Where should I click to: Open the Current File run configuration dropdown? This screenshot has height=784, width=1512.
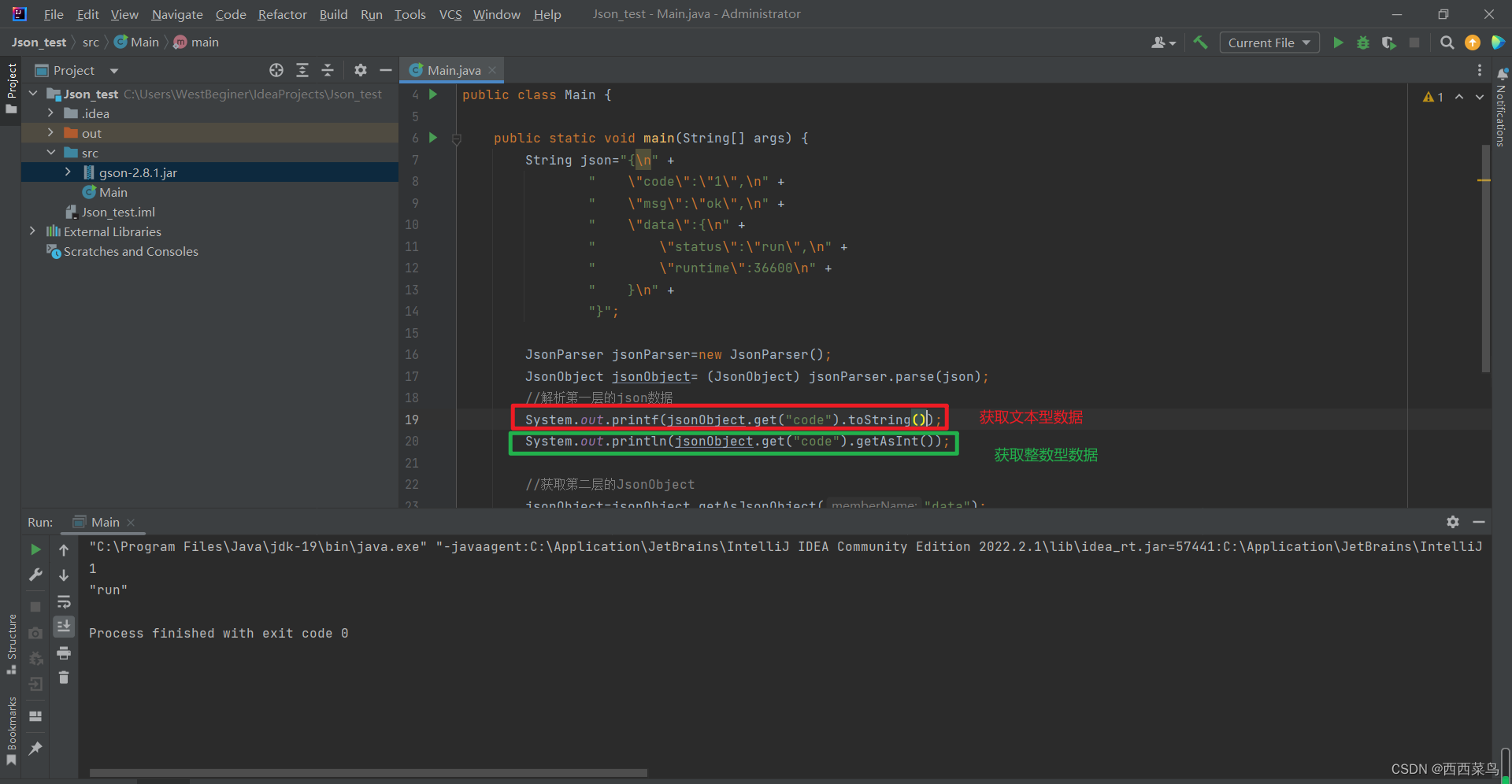click(x=1269, y=43)
